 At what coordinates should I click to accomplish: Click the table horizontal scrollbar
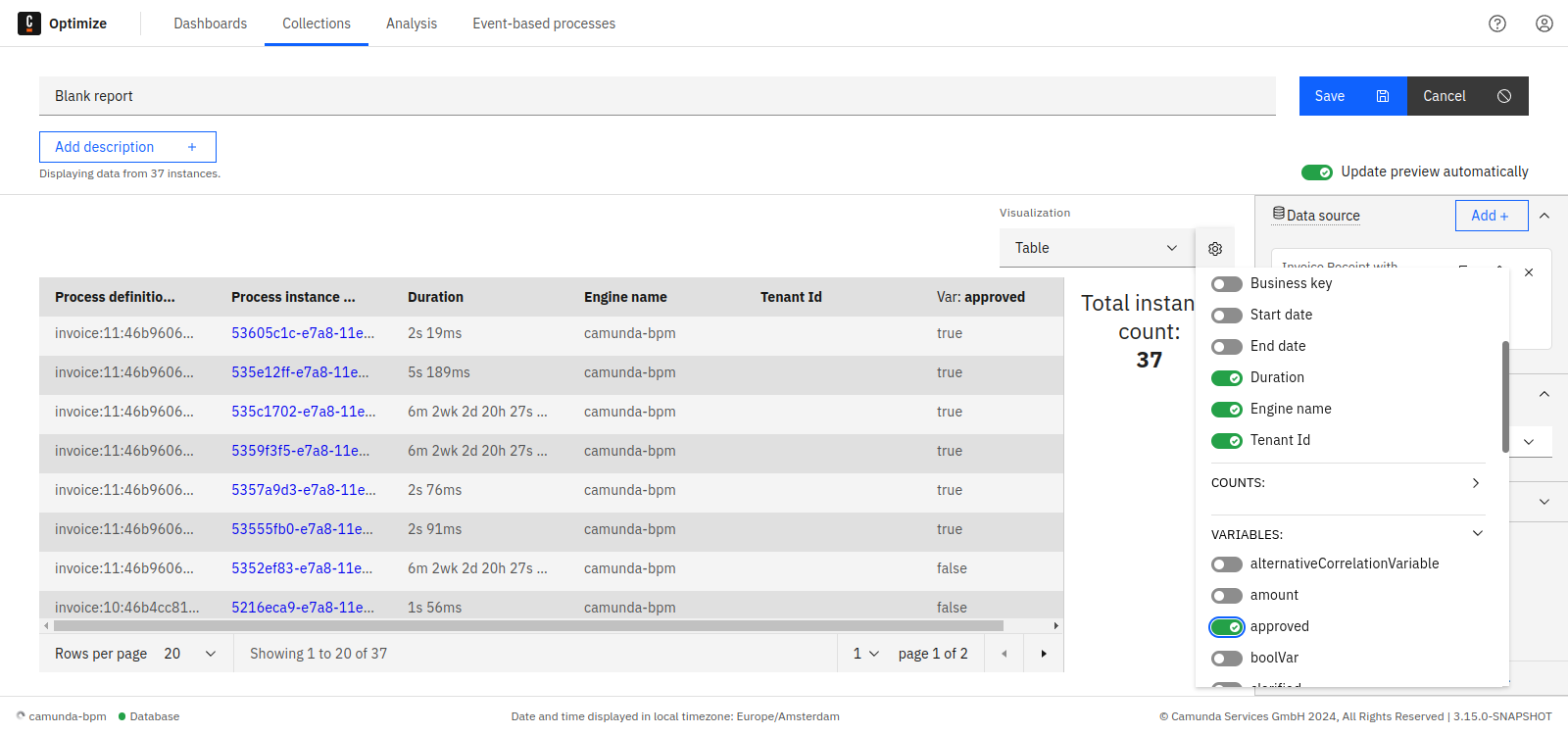click(528, 625)
